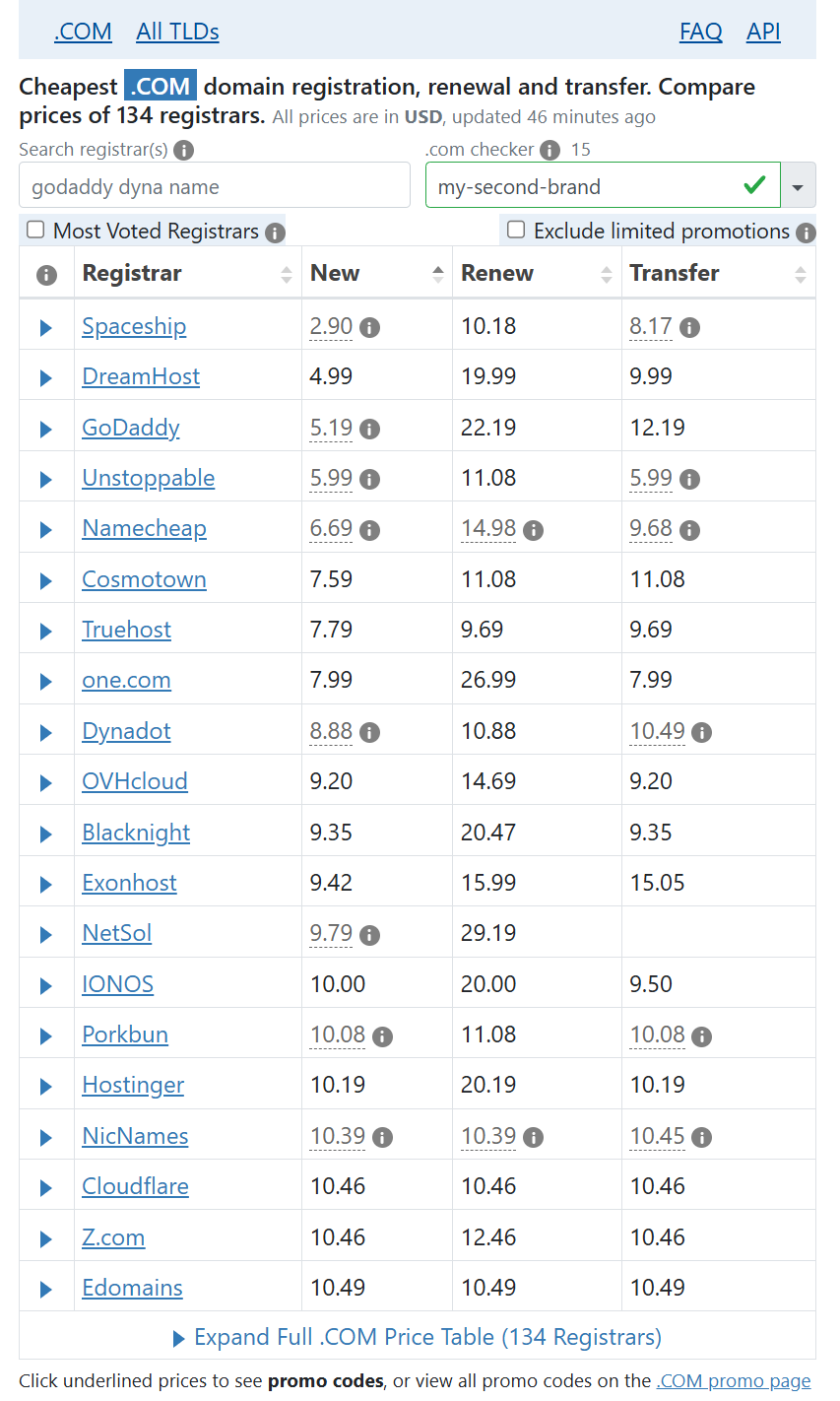Enable Most Voted Registrars checkbox
The height and width of the screenshot is (1401, 840).
click(36, 231)
